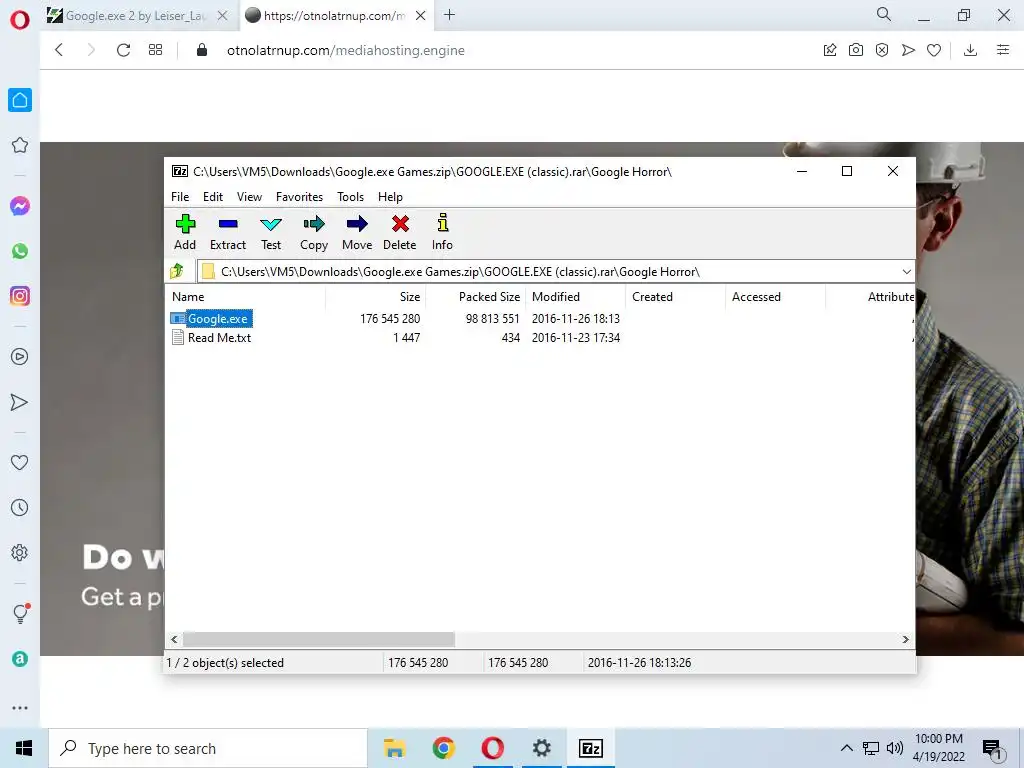Click the horizontal scrollbar right arrow
This screenshot has height=768, width=1024.
[x=905, y=639]
